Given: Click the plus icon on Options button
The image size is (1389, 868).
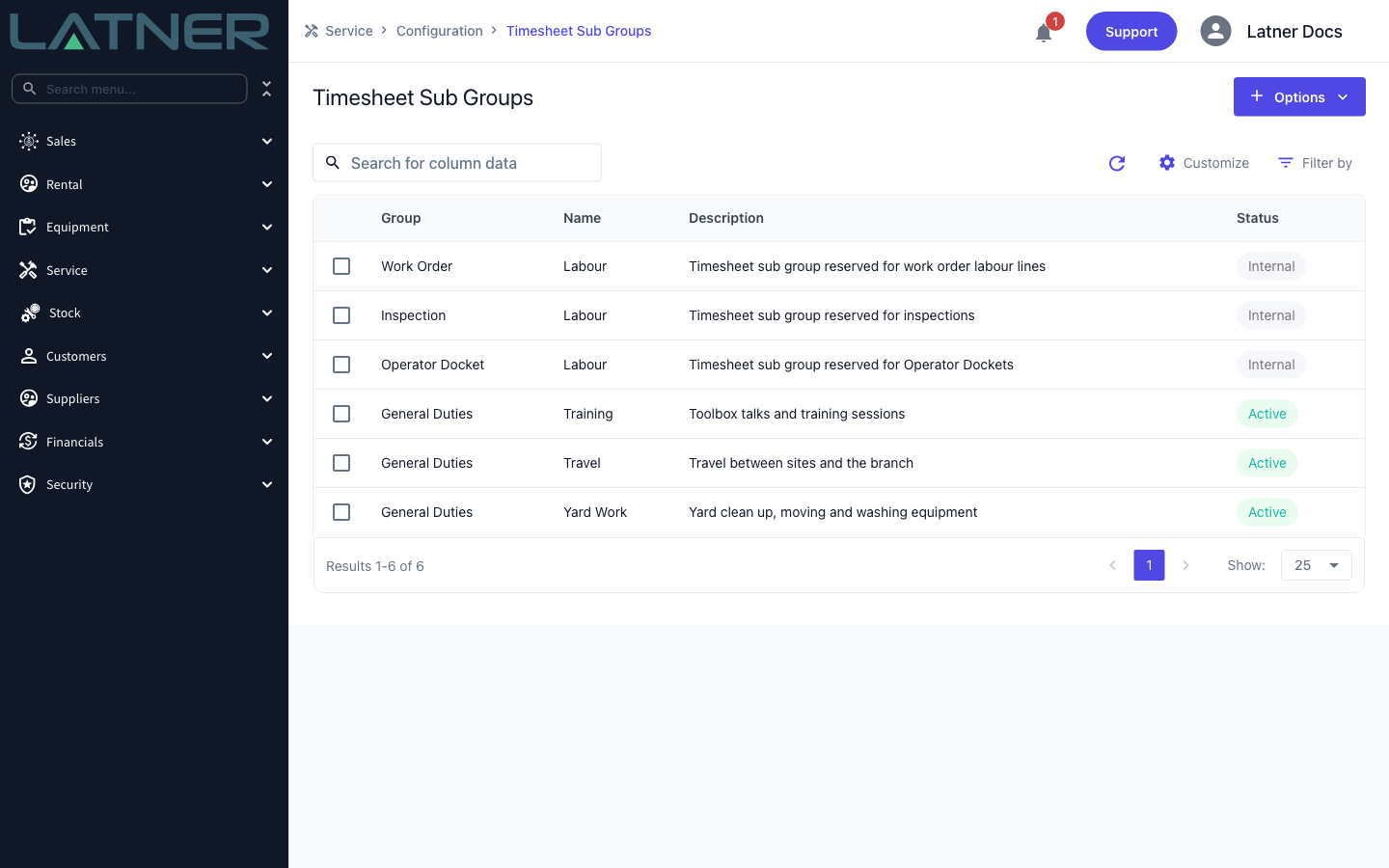Looking at the screenshot, I should tap(1257, 96).
